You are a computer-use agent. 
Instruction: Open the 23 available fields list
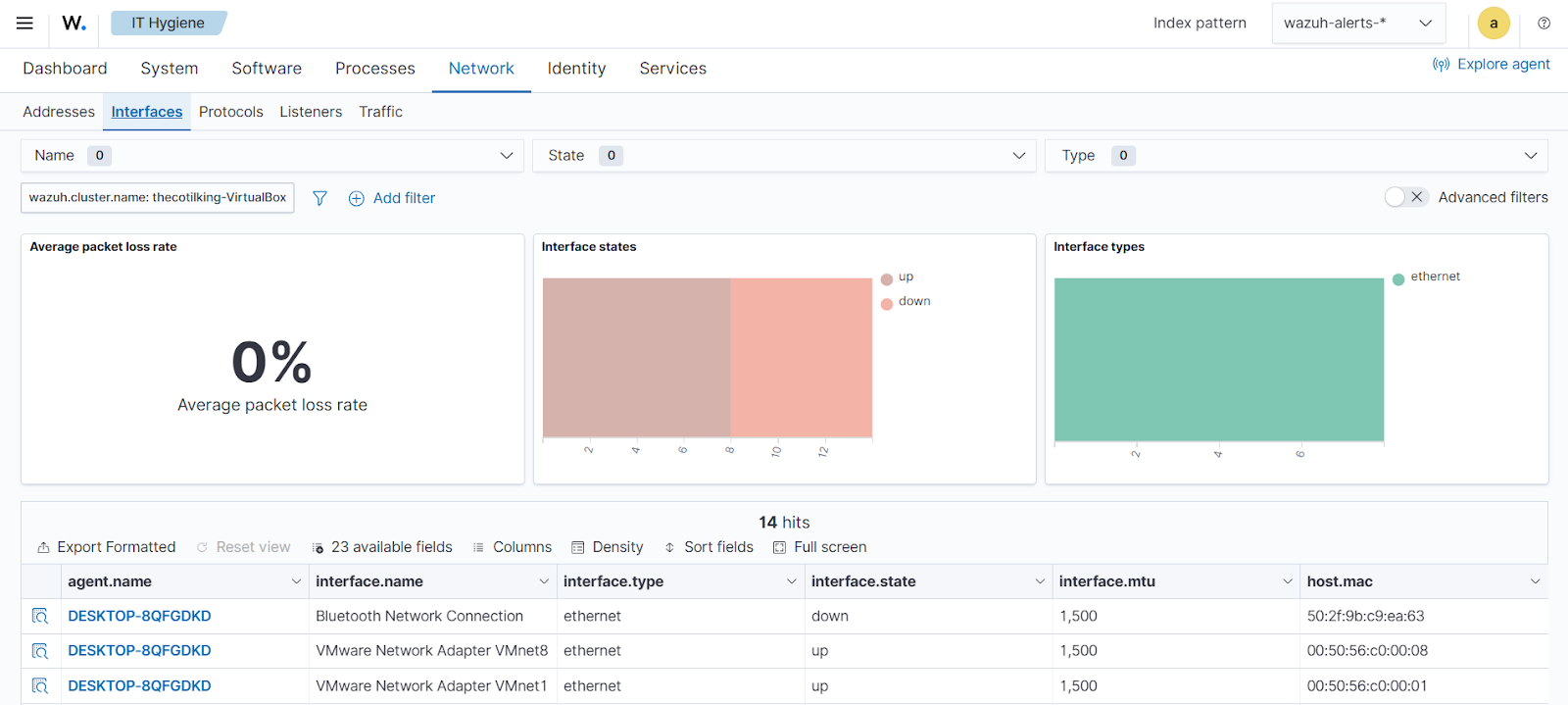tap(382, 547)
